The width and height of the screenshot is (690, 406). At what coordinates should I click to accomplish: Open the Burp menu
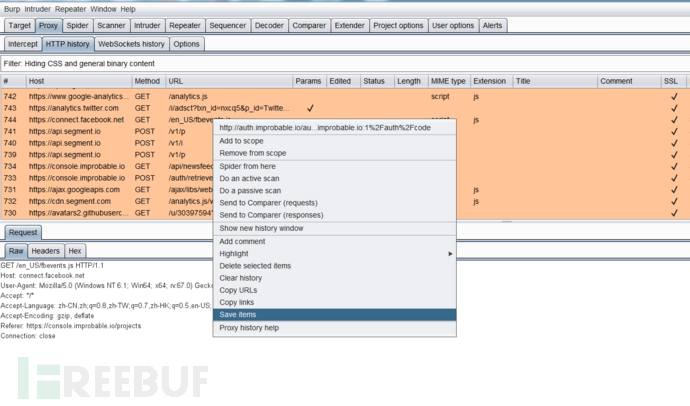coord(12,9)
